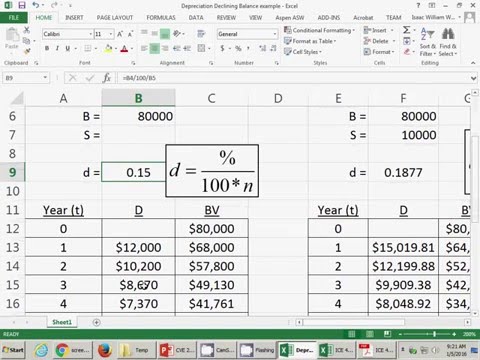Open Conditional Formatting menu
The image size is (480, 360).
(319, 30)
